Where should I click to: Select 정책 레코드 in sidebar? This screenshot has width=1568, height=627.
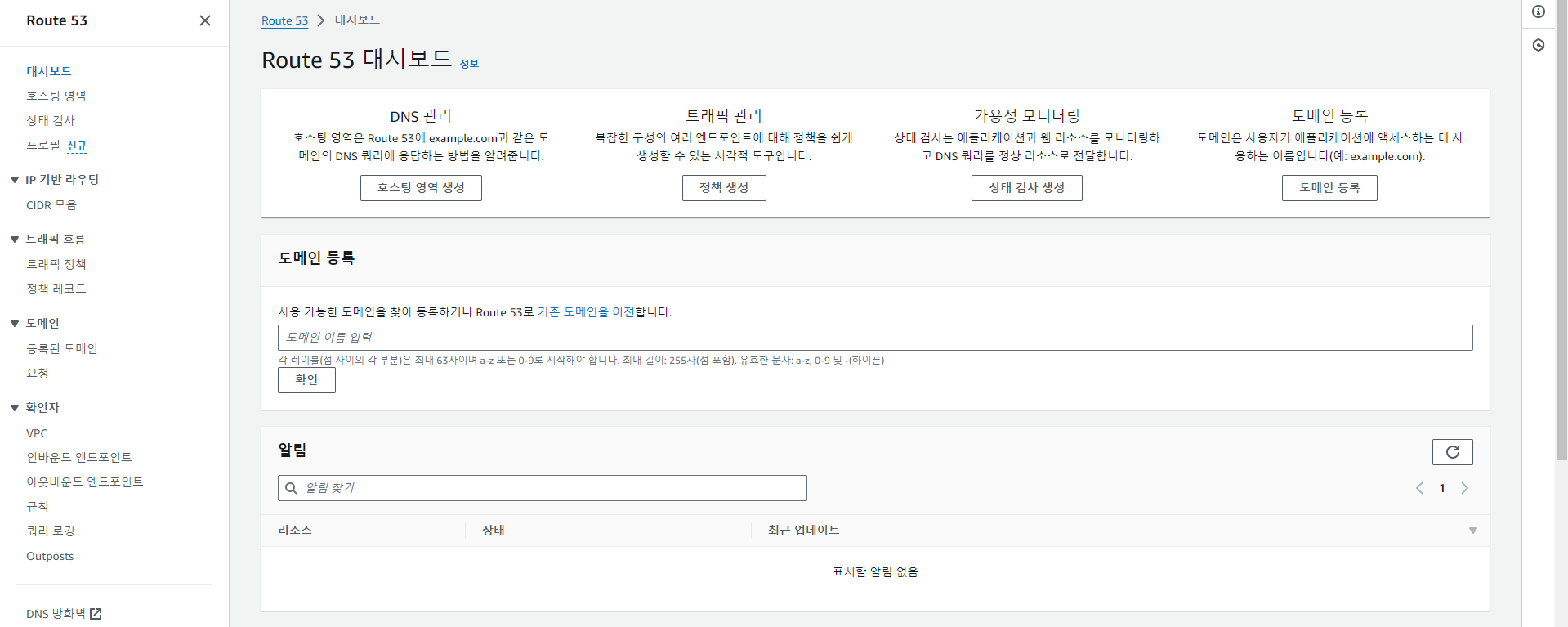pyautogui.click(x=56, y=289)
